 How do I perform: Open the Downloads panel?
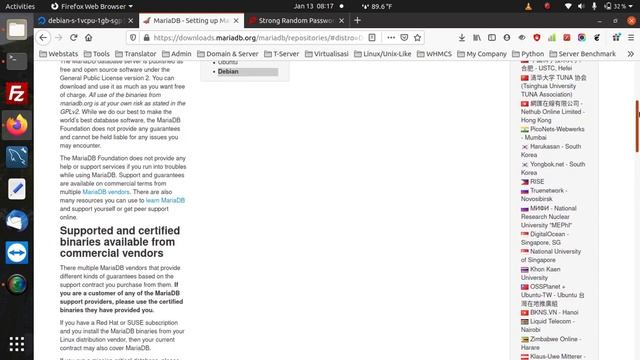pos(462,38)
